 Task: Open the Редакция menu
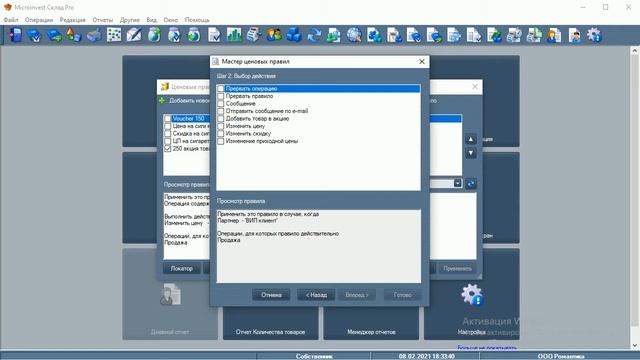pyautogui.click(x=73, y=20)
